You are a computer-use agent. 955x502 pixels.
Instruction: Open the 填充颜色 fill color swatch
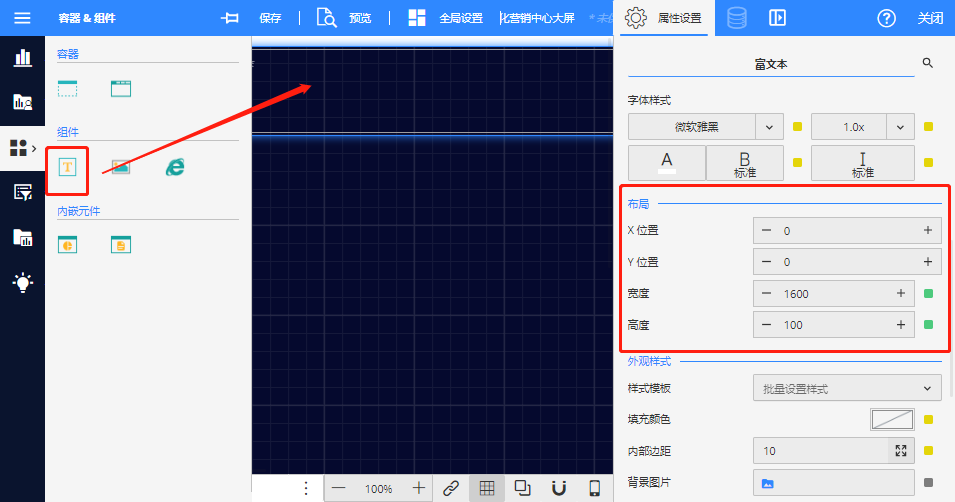tap(892, 420)
